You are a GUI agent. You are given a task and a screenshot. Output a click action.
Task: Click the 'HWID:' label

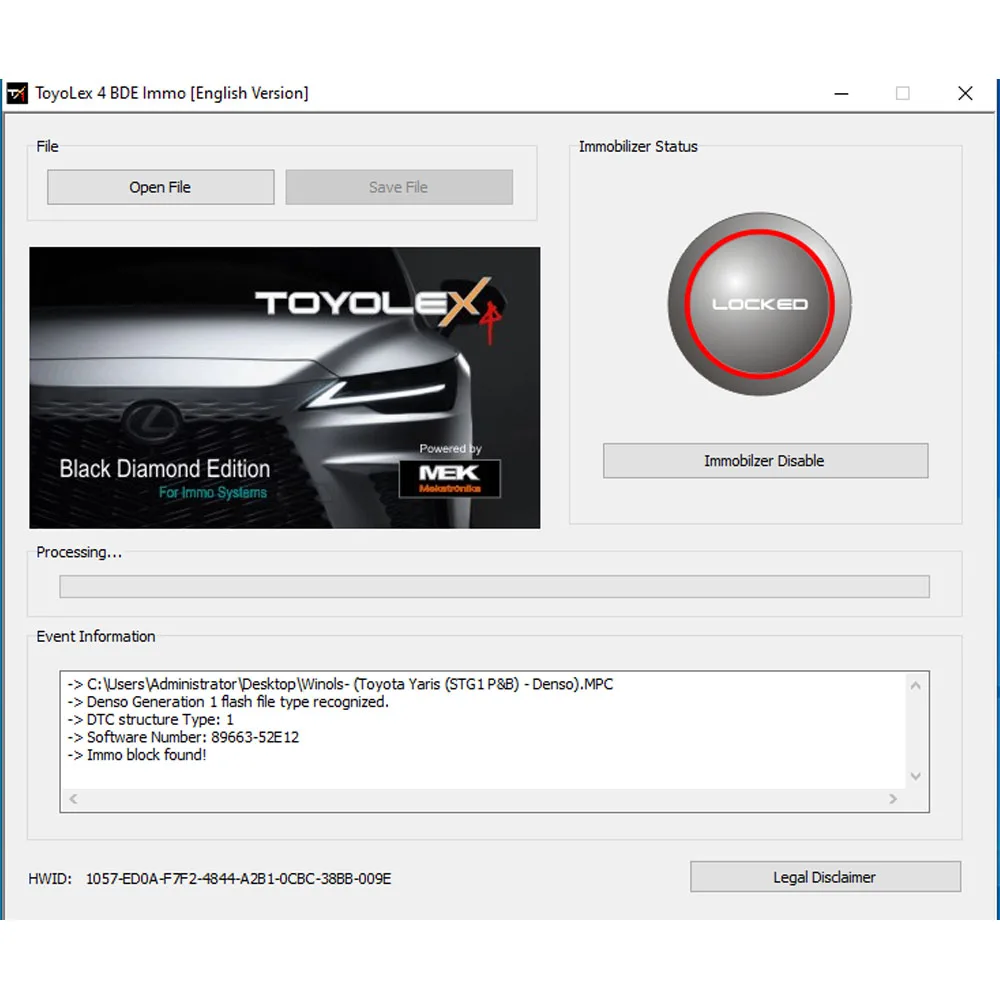point(50,879)
